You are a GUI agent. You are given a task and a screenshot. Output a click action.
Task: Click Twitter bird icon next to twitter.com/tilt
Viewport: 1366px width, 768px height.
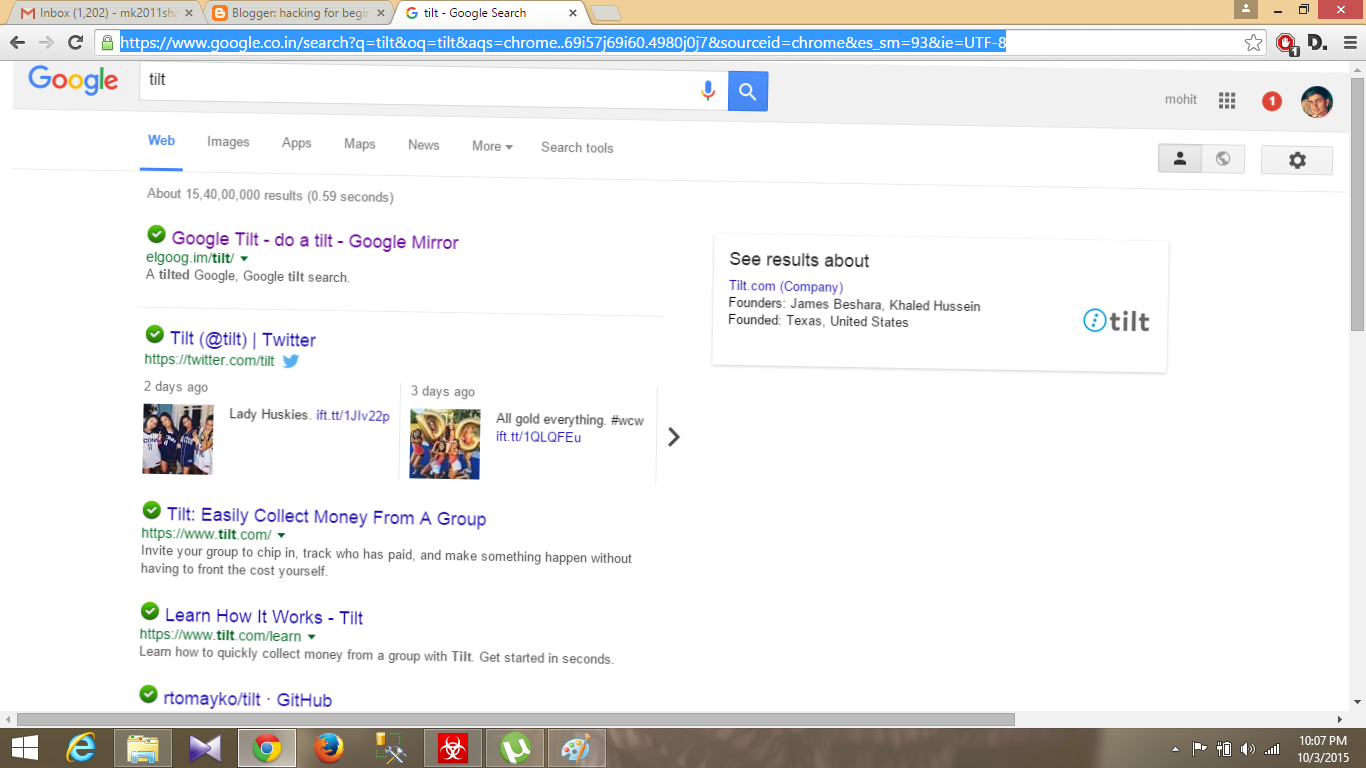290,361
